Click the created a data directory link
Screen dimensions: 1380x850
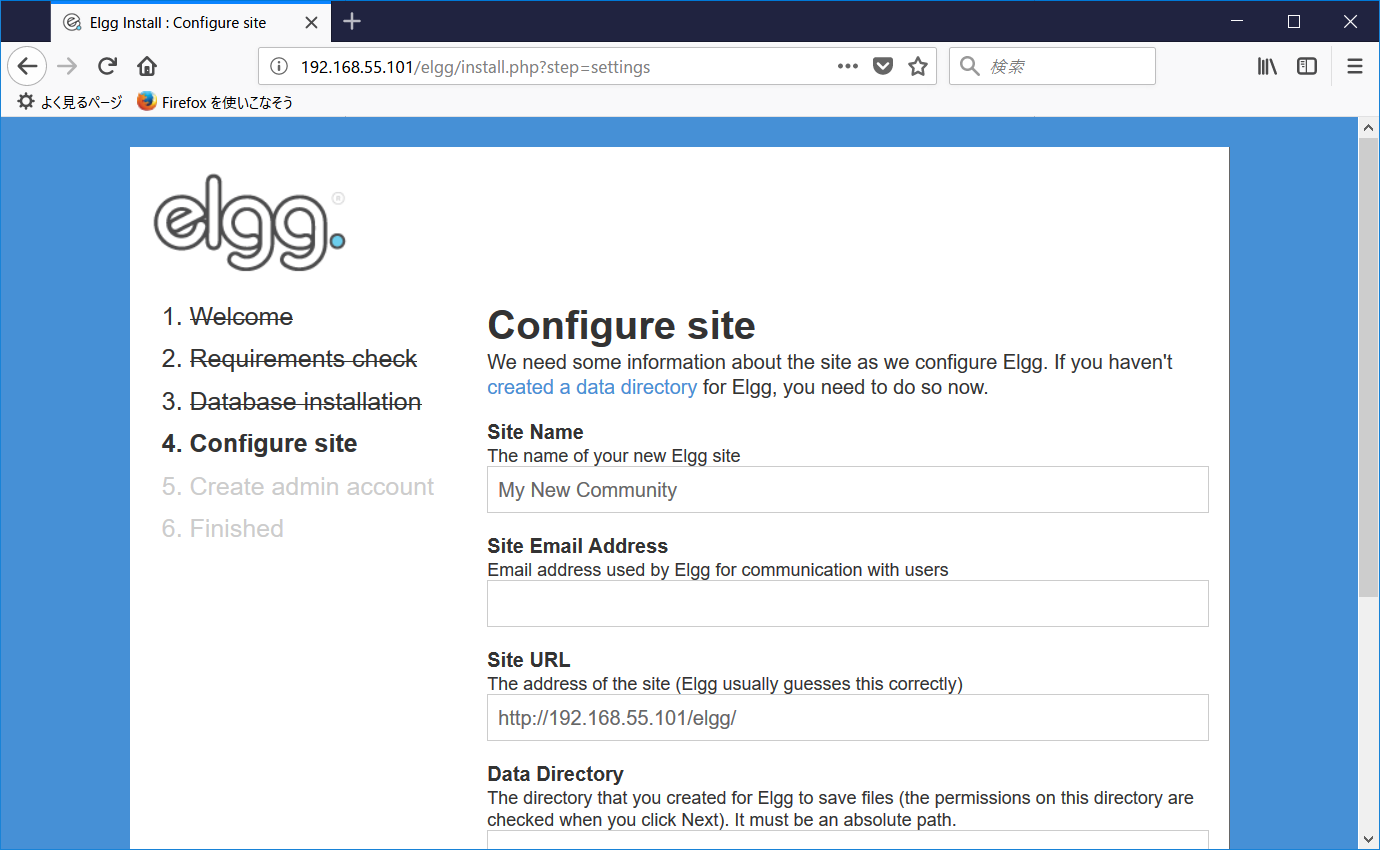pyautogui.click(x=591, y=387)
